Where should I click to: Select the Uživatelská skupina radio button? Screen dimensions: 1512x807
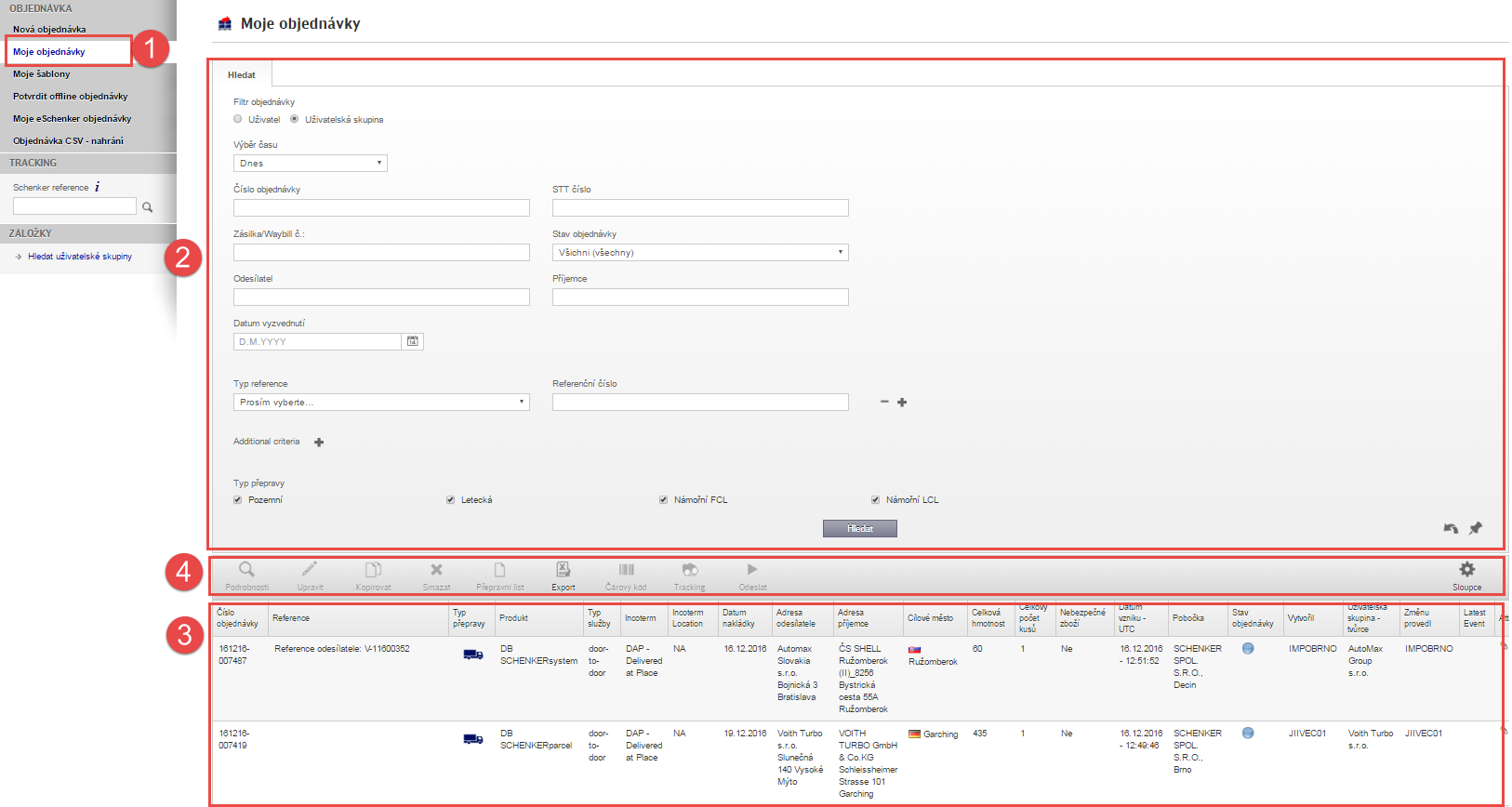(x=295, y=119)
